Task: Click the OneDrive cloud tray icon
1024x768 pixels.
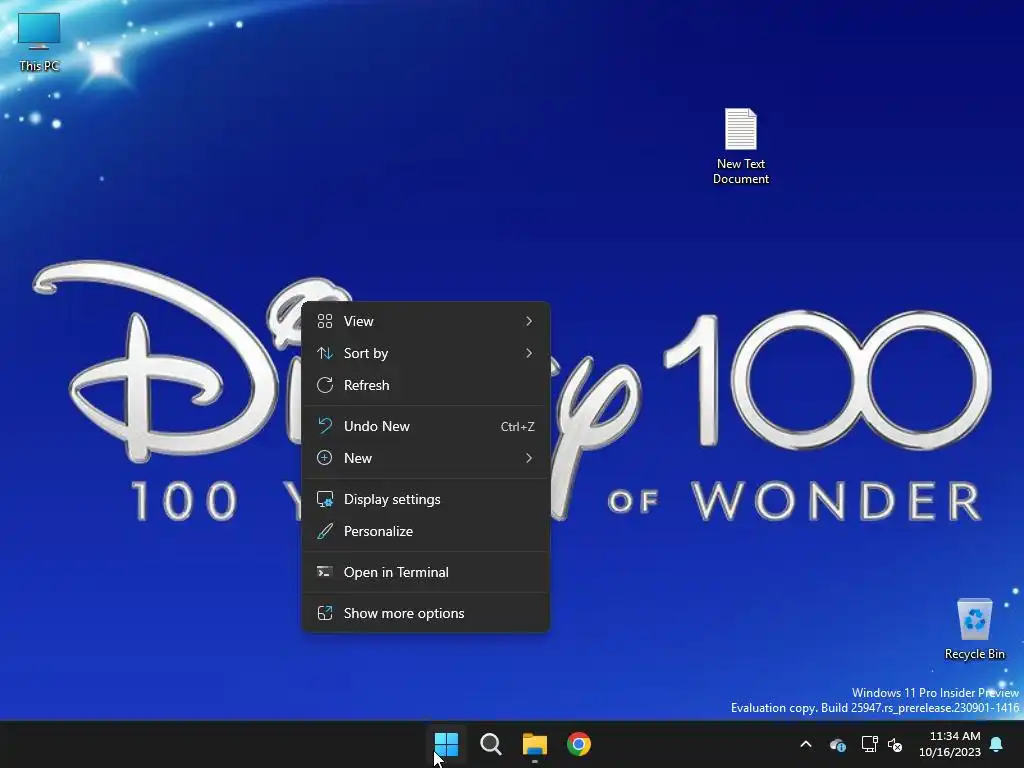Action: (x=838, y=744)
